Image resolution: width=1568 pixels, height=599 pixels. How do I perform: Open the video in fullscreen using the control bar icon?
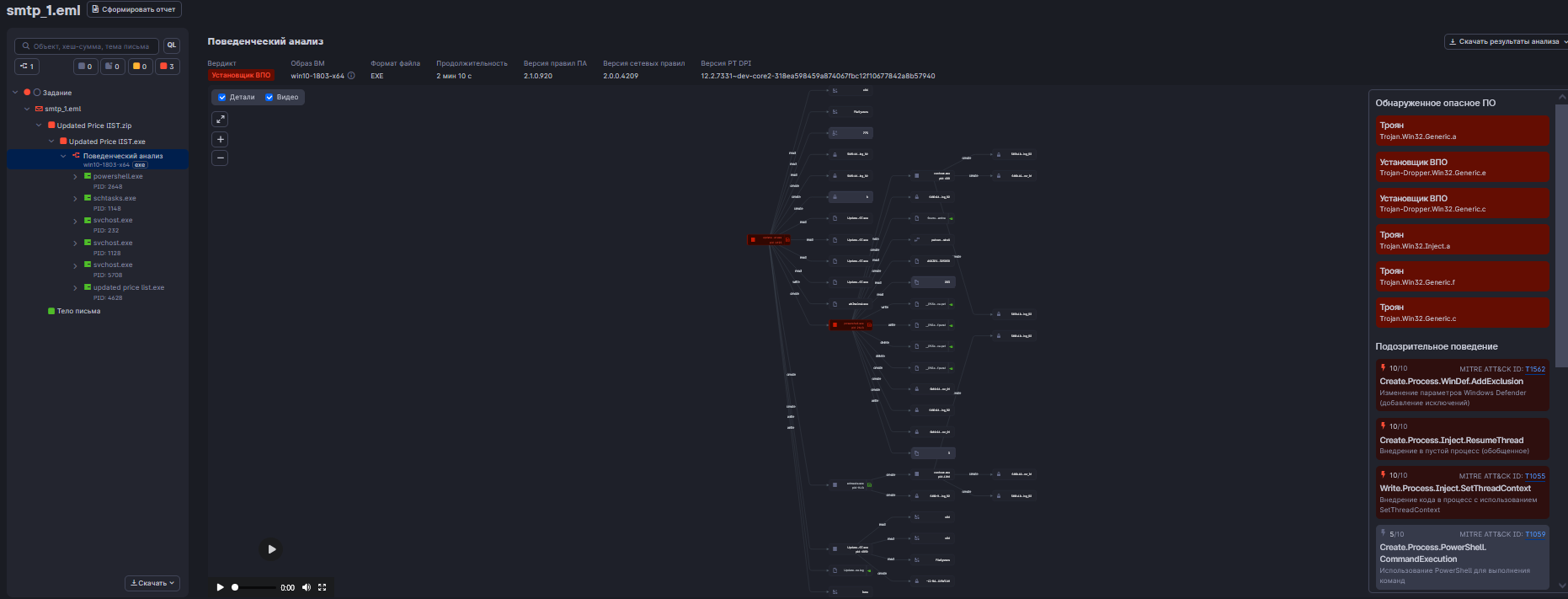[x=322, y=587]
